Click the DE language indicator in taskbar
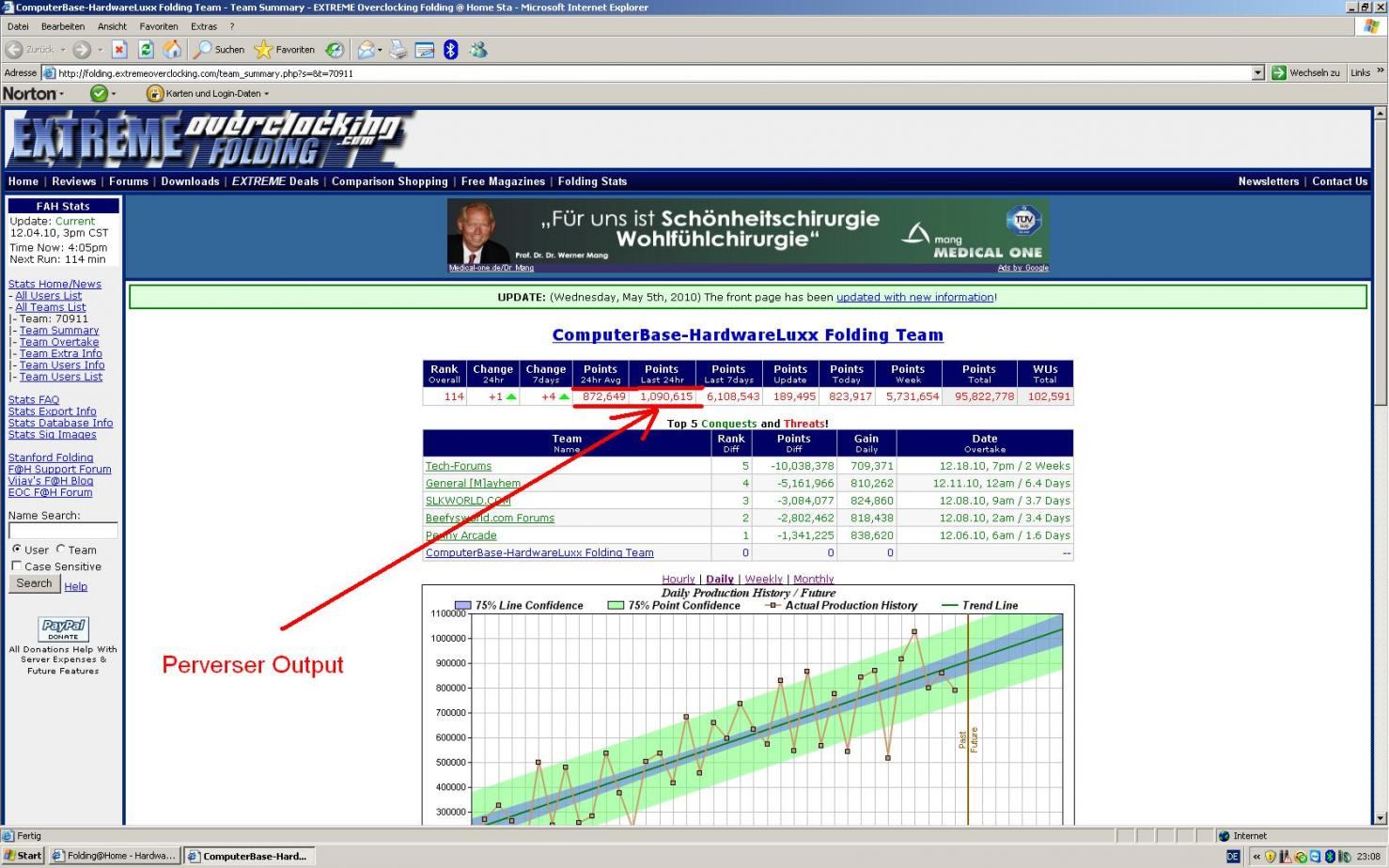Screen dimensions: 1389x868 tap(1233, 856)
